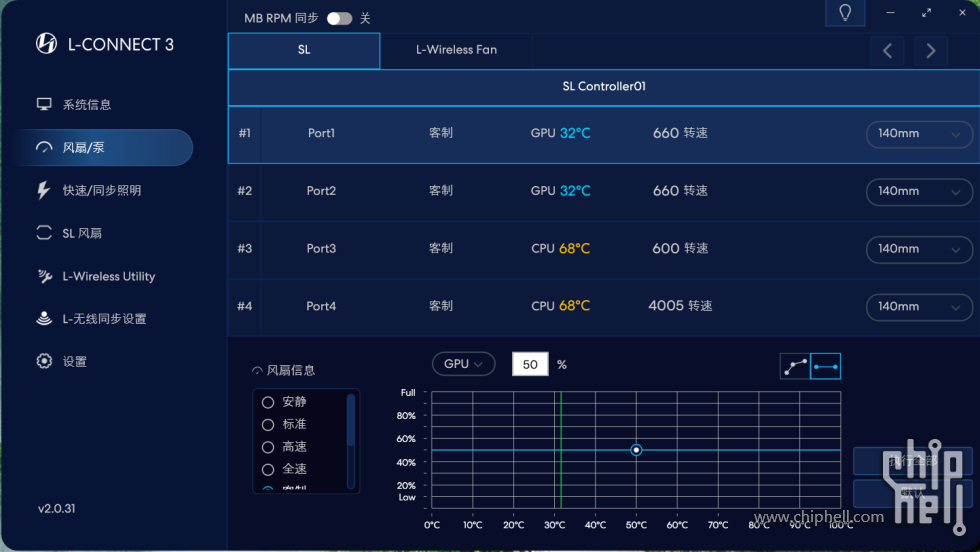Click the 默认 button
The width and height of the screenshot is (980, 552).
pyautogui.click(x=913, y=493)
